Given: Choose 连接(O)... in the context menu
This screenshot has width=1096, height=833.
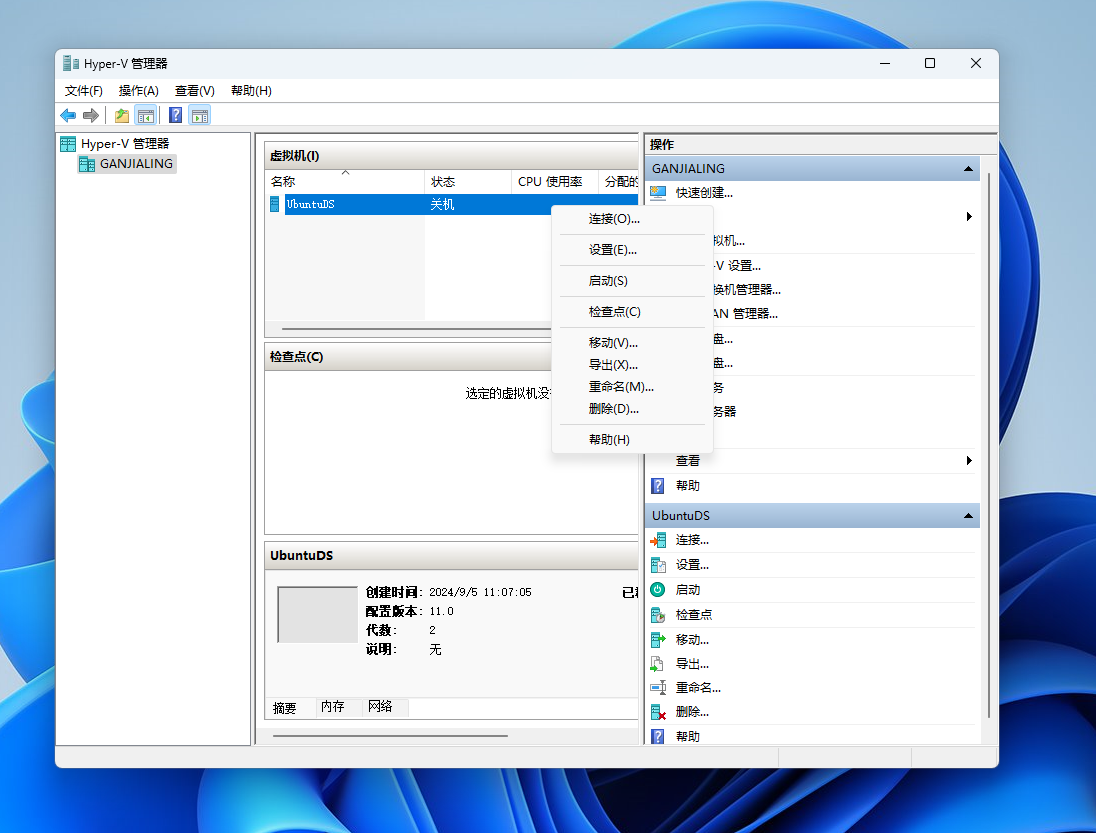Looking at the screenshot, I should click(633, 219).
